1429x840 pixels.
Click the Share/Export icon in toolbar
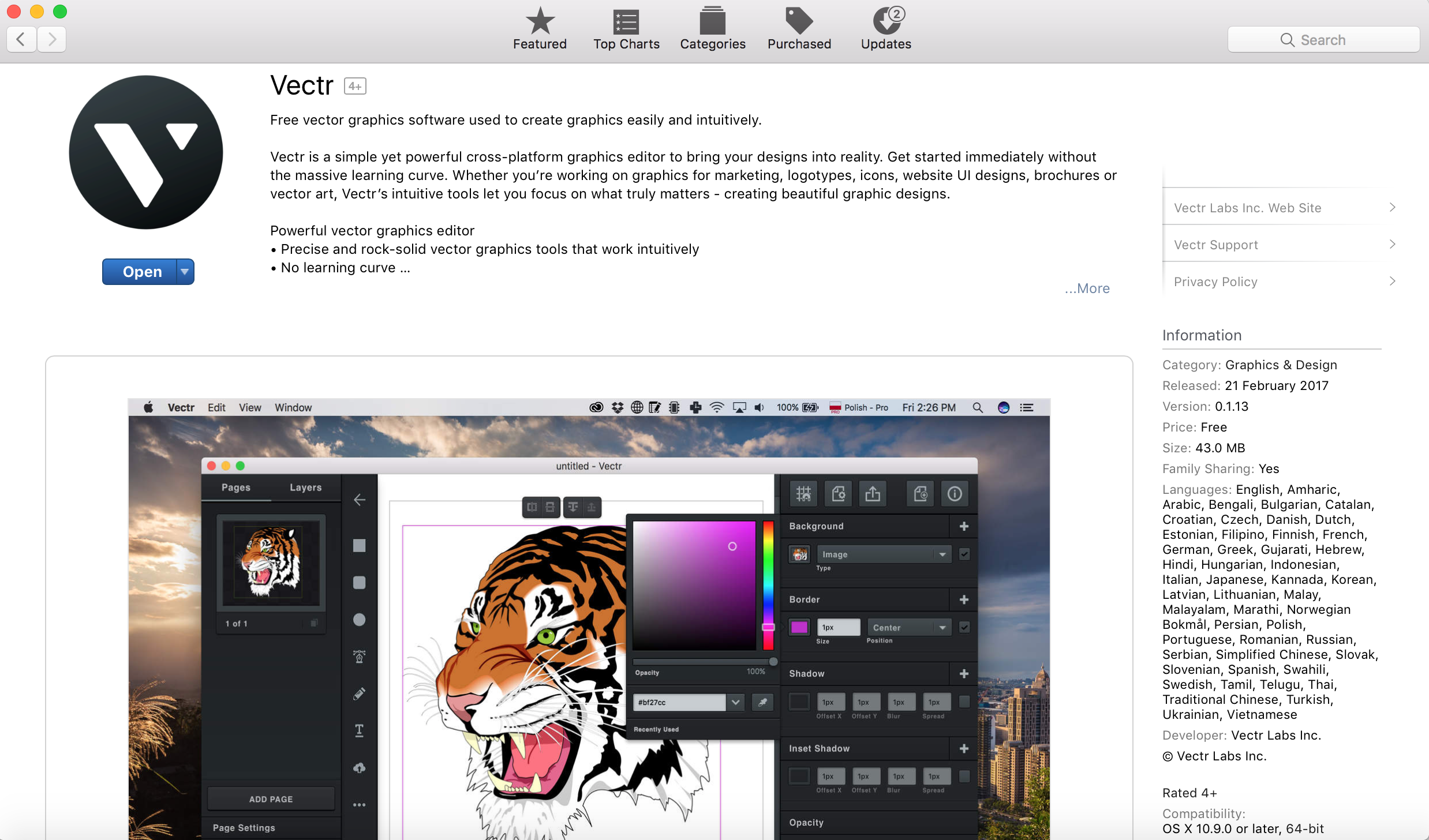[872, 493]
